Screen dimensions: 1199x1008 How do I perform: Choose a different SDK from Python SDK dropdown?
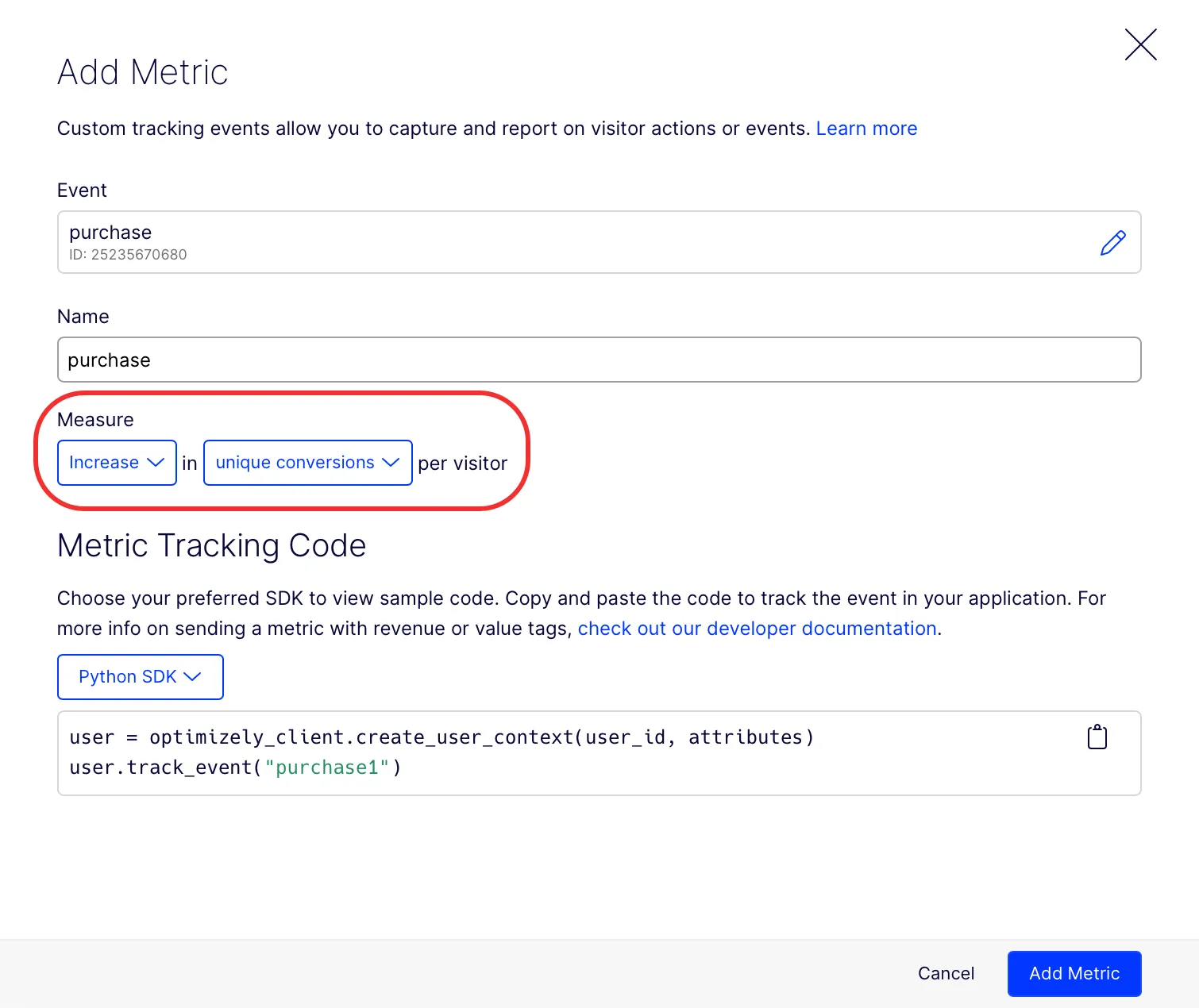tap(141, 677)
